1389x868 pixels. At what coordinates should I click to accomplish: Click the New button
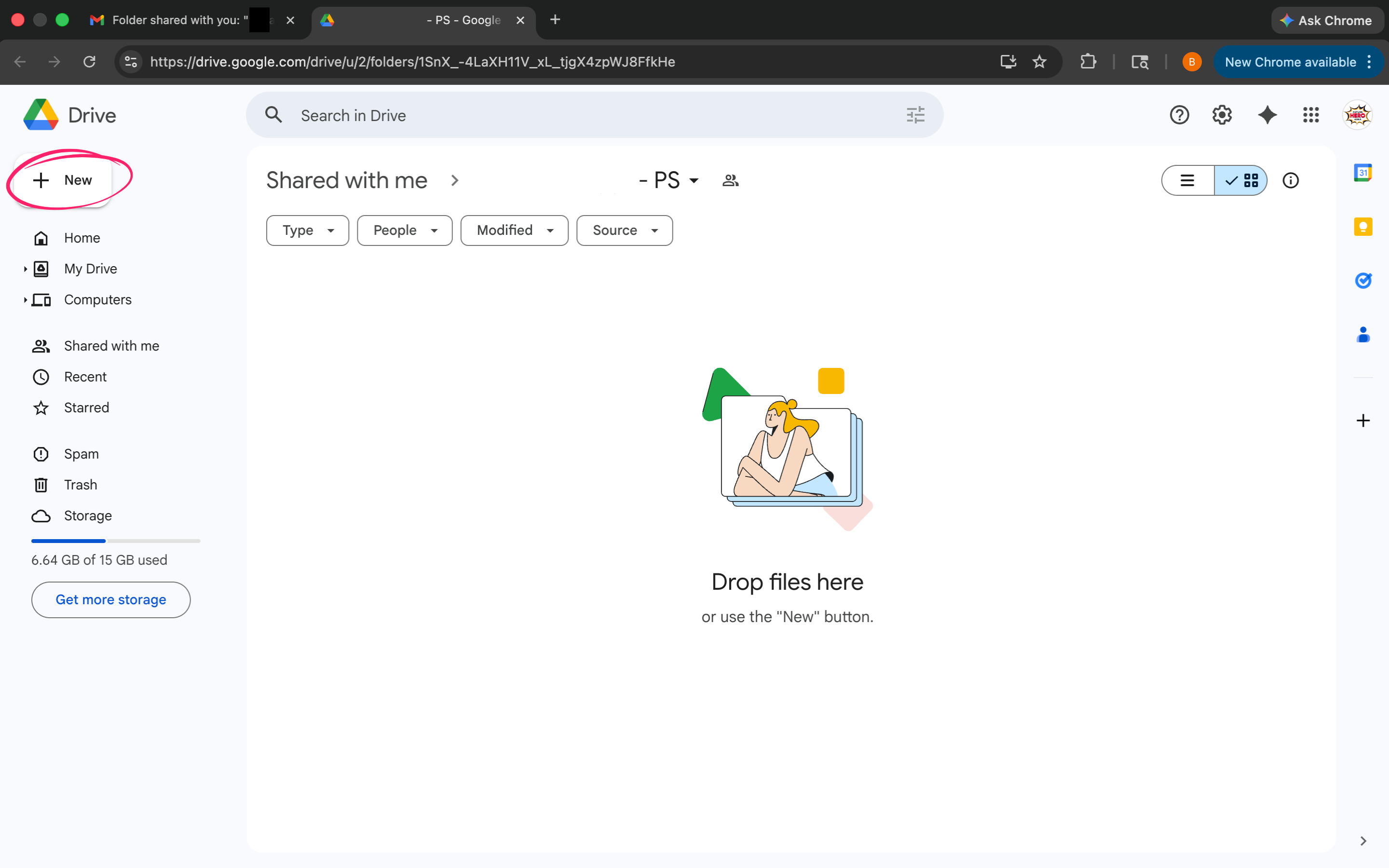tap(63, 180)
